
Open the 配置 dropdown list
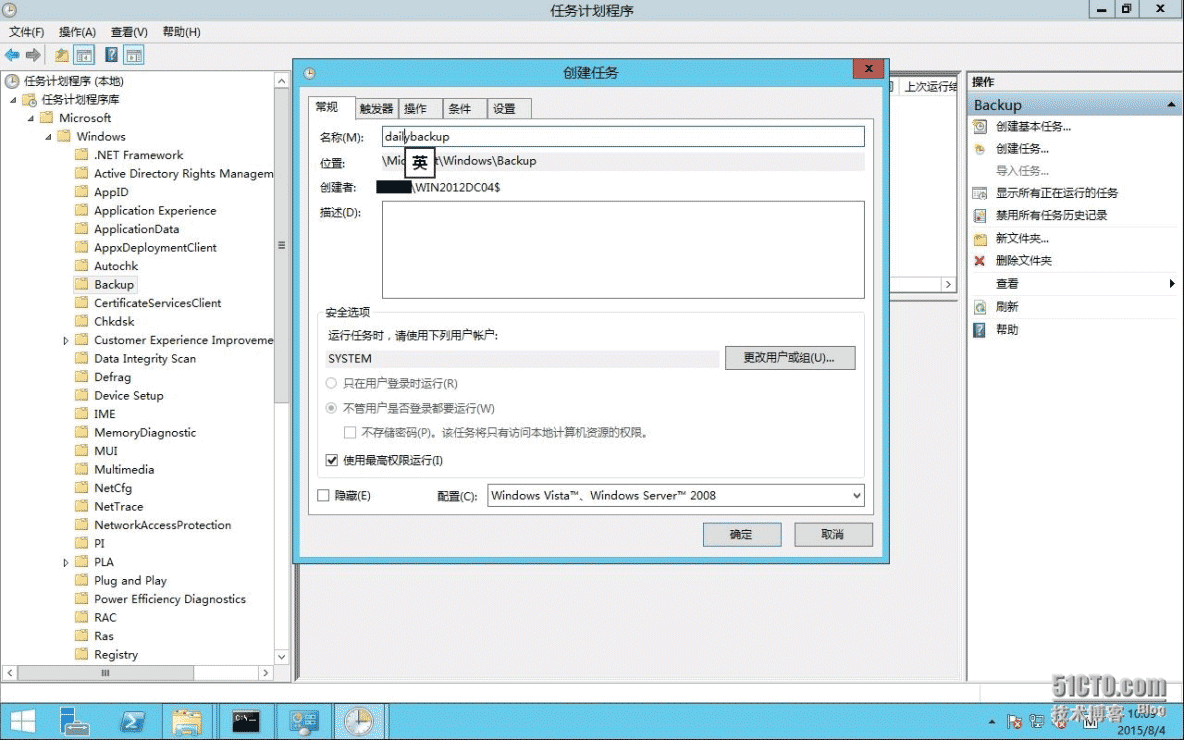click(x=856, y=496)
